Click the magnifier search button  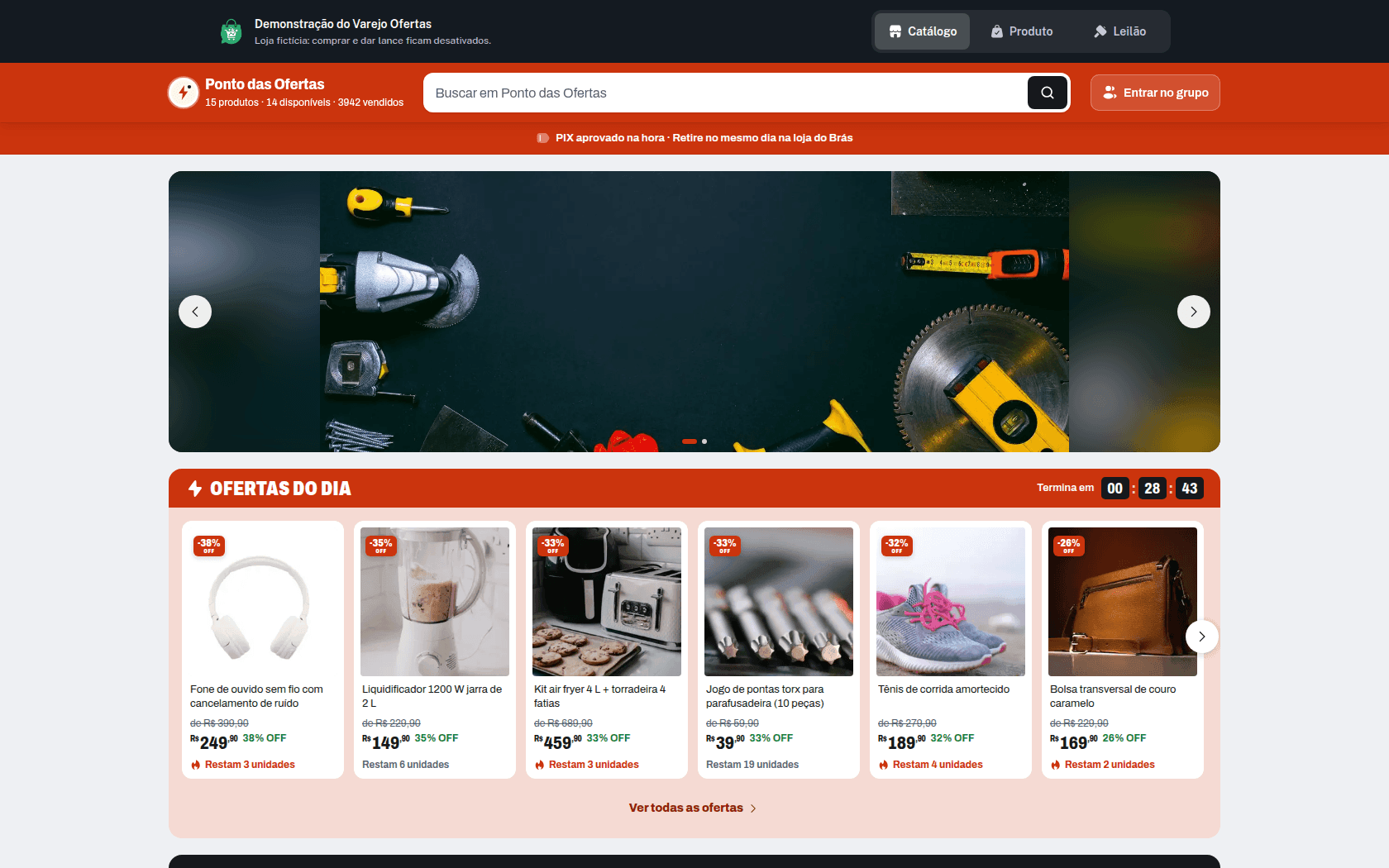point(1047,93)
